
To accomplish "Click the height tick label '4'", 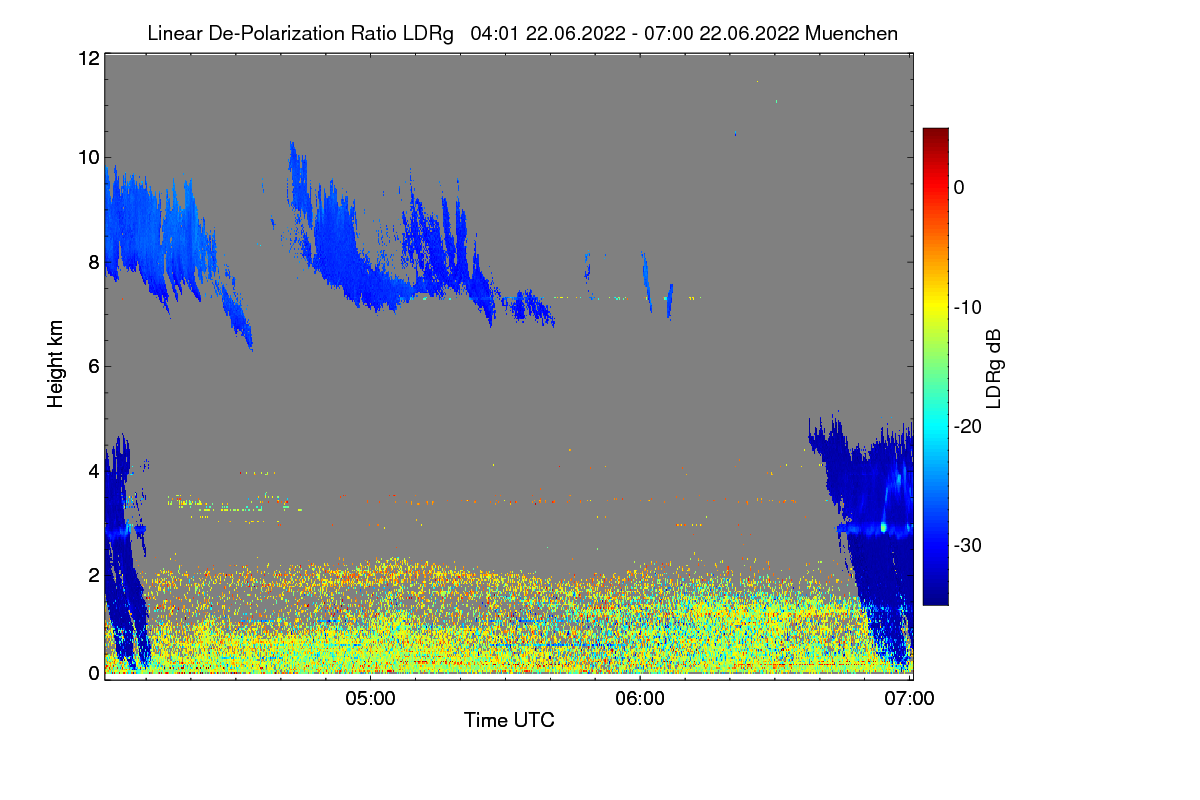I will tap(93, 470).
